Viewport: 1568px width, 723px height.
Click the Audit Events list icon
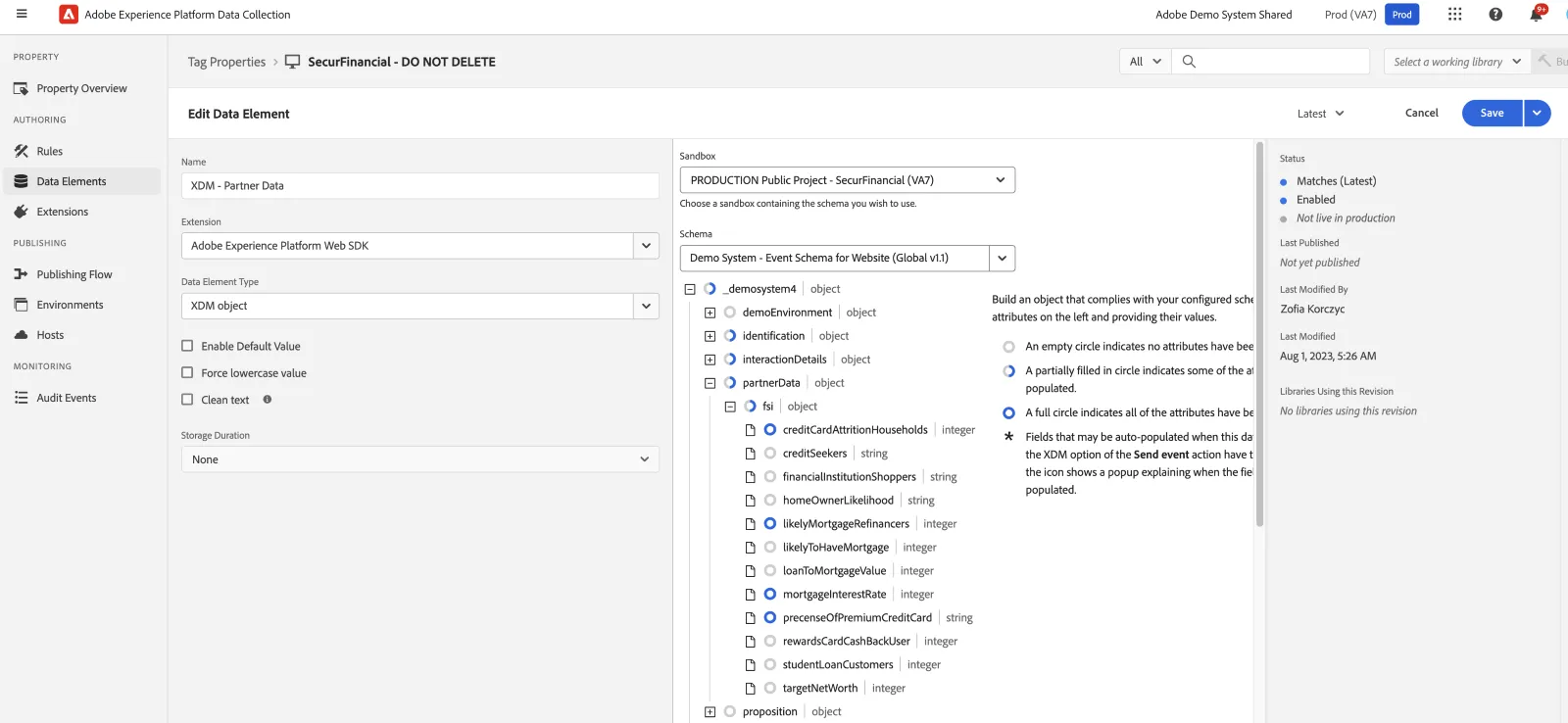(x=21, y=398)
